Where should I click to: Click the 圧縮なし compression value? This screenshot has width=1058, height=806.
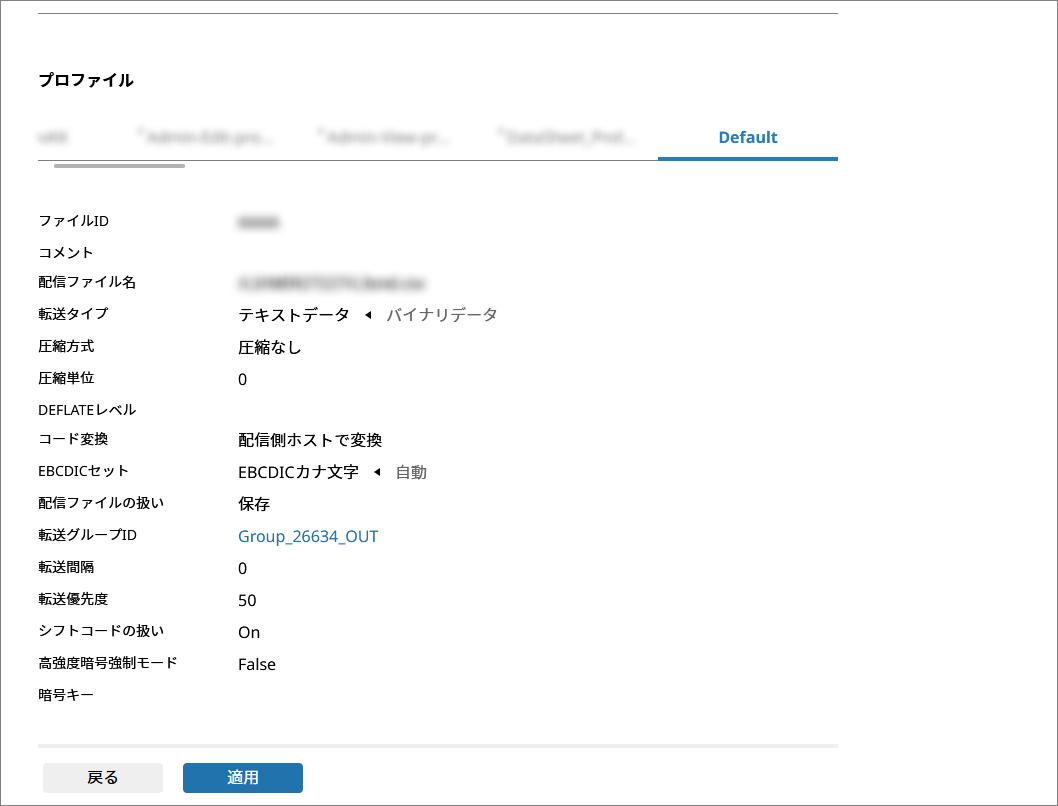coord(269,348)
